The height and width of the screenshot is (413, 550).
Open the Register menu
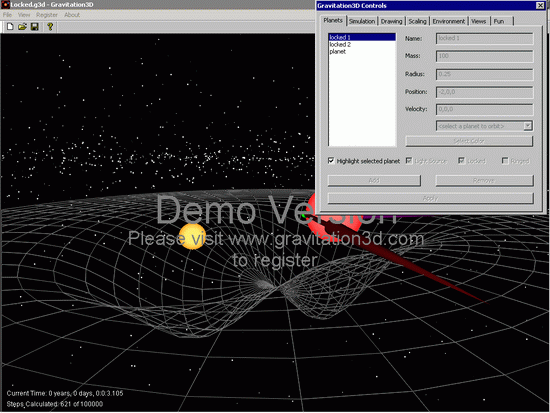click(x=47, y=15)
